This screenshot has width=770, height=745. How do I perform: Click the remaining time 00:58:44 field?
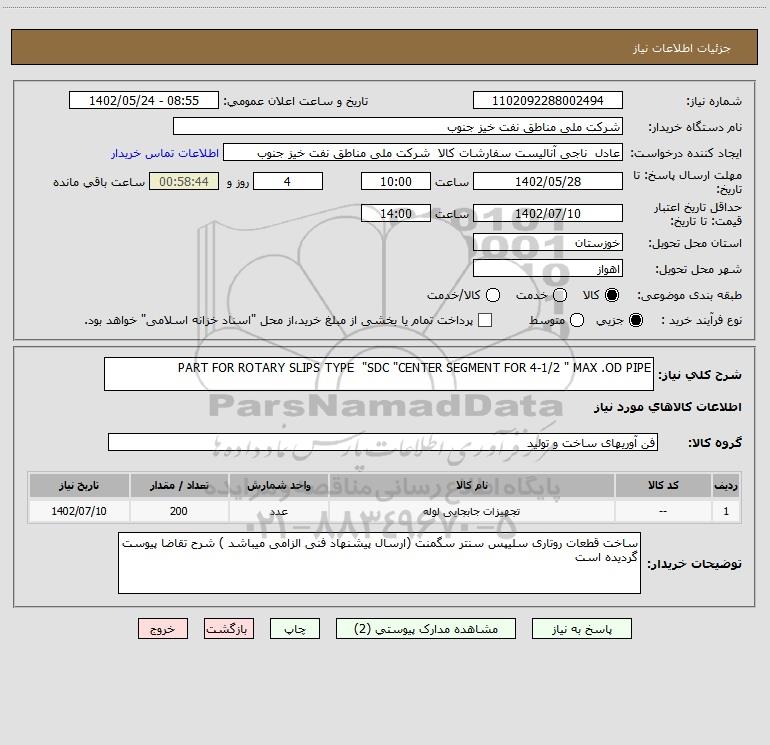pos(183,182)
